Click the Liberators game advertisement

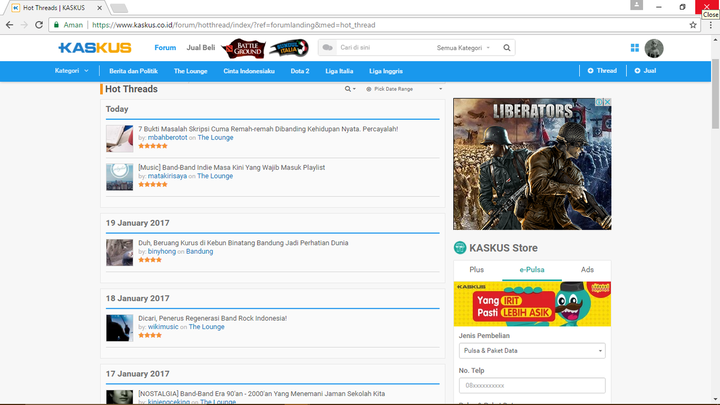click(x=532, y=164)
